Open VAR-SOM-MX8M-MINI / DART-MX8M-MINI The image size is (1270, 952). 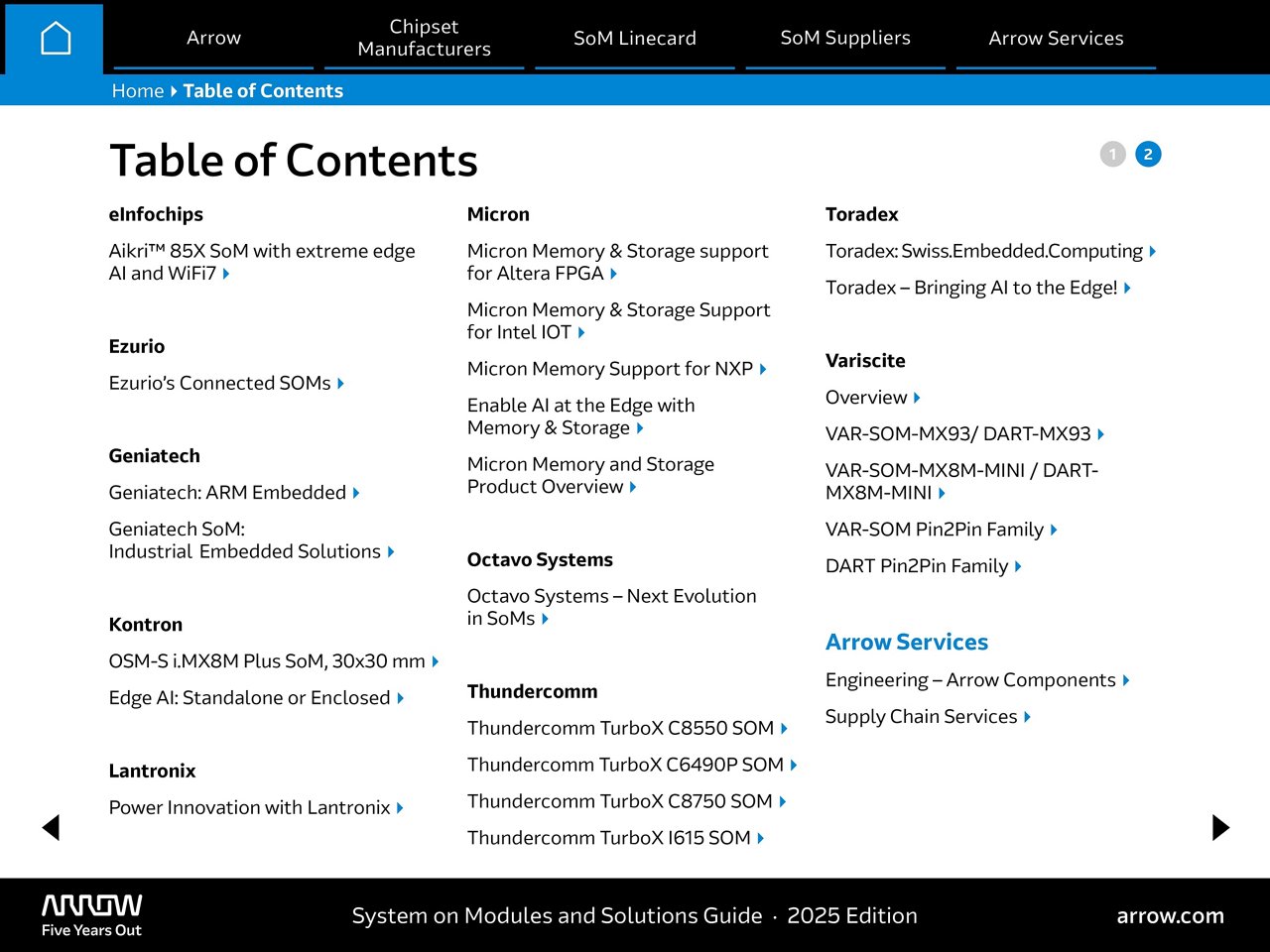pyautogui.click(x=962, y=481)
